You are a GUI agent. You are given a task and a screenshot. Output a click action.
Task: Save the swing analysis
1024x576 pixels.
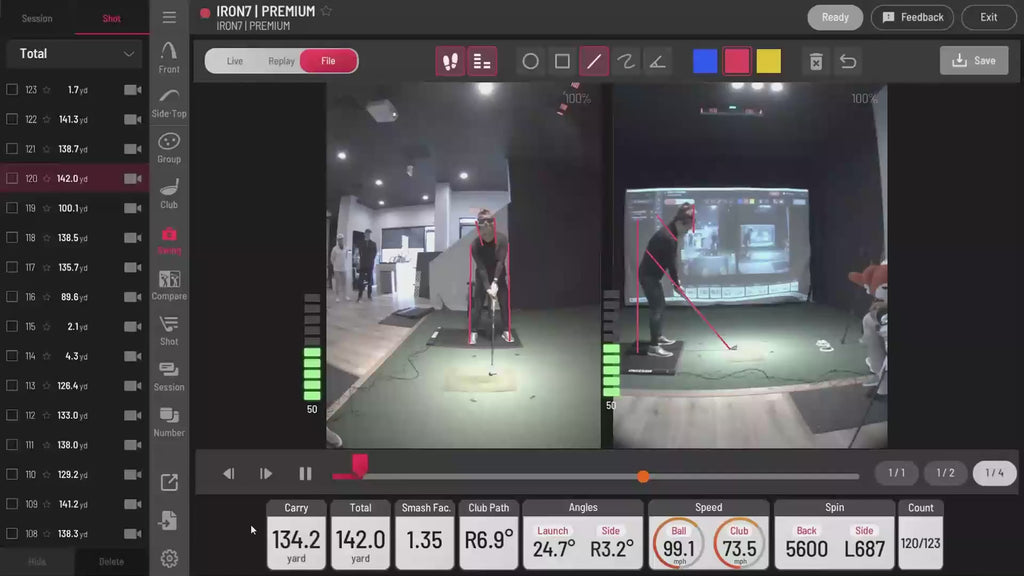(974, 61)
